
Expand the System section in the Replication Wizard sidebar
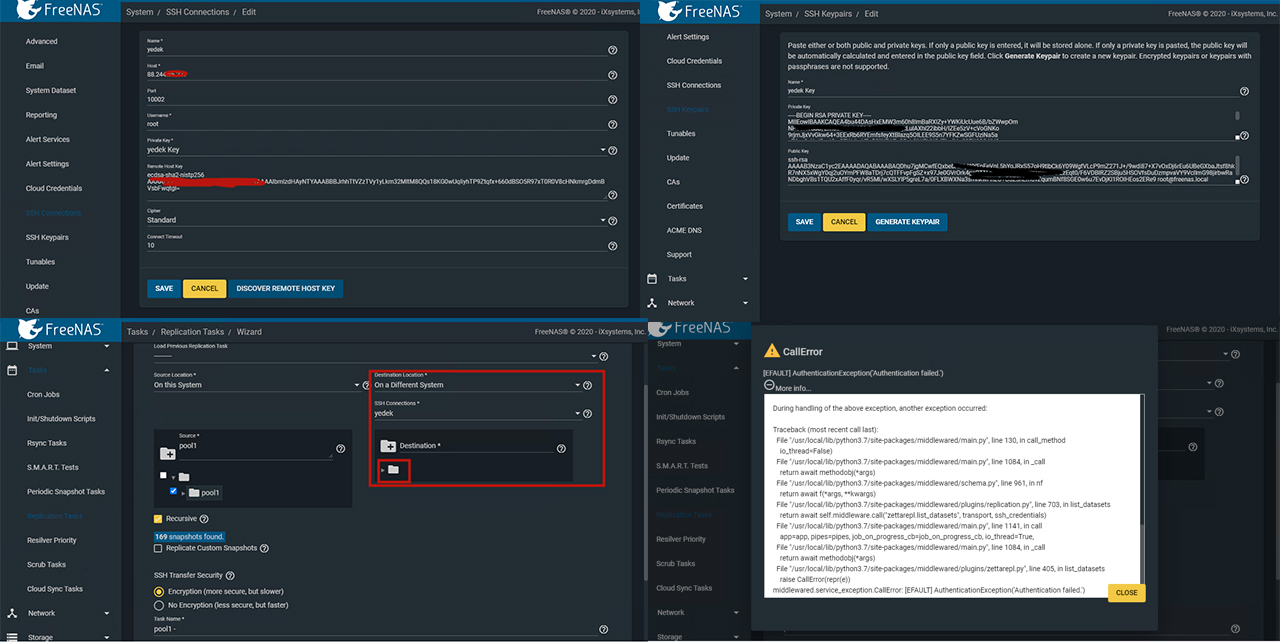tap(107, 346)
